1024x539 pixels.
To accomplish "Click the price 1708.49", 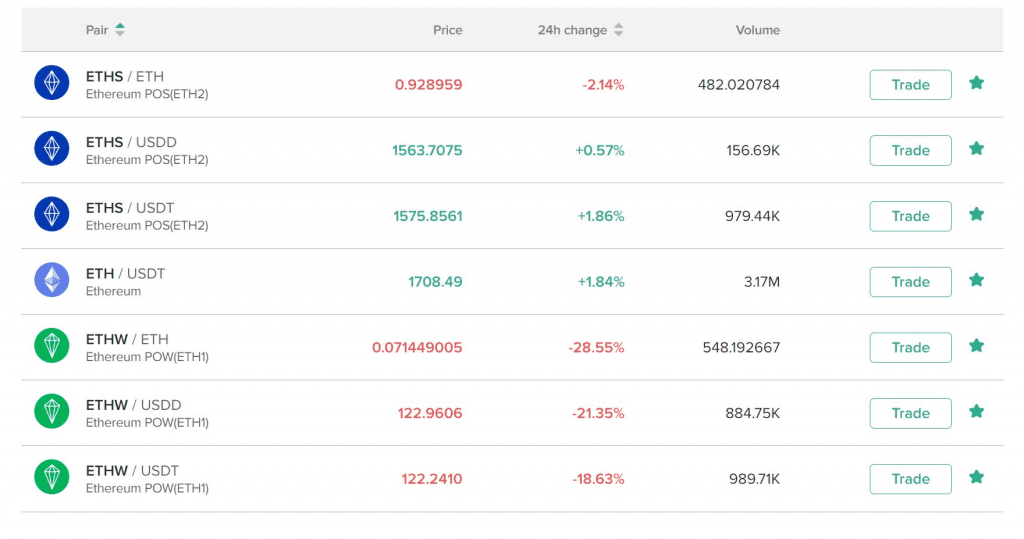I will (x=435, y=282).
